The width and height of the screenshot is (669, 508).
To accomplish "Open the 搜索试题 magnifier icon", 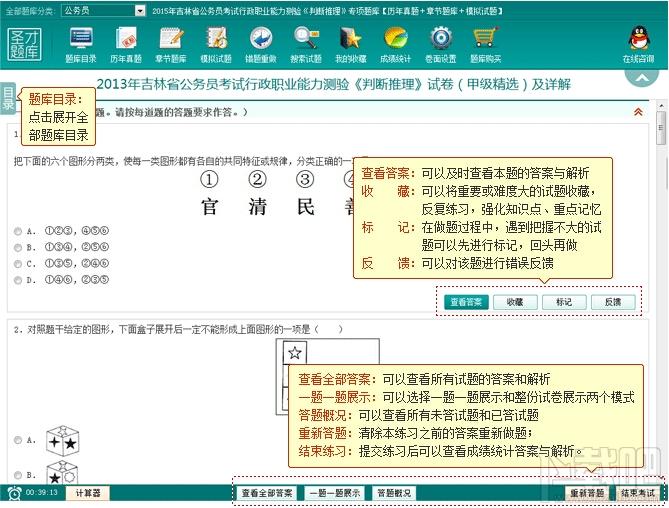I will (x=306, y=45).
